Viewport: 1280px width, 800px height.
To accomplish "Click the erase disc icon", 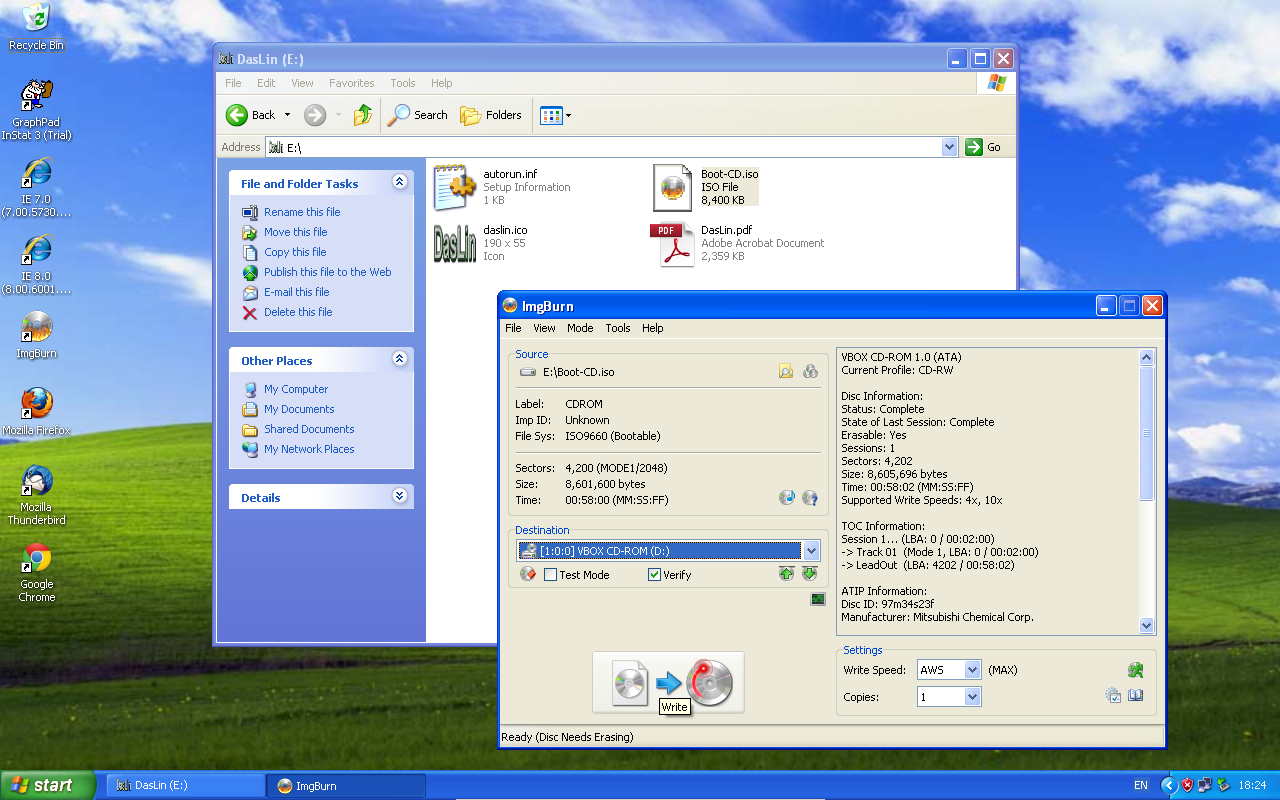I will pos(528,574).
